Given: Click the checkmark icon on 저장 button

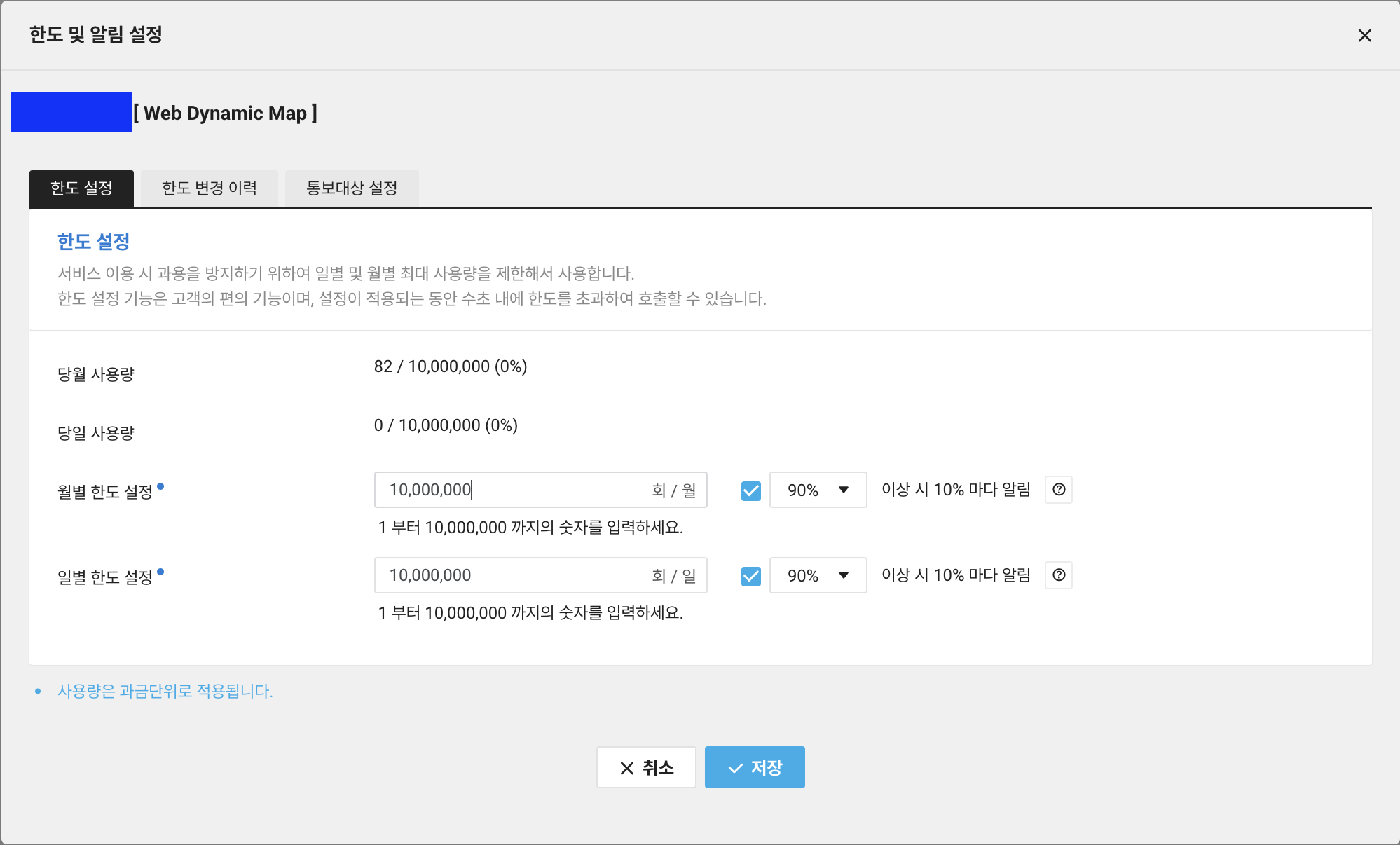Looking at the screenshot, I should 735,768.
